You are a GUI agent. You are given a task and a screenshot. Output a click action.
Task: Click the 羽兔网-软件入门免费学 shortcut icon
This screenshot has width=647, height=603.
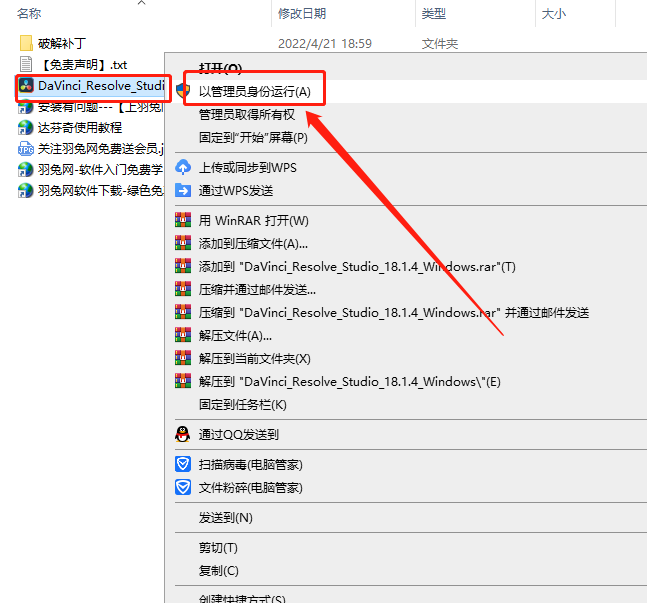pyautogui.click(x=26, y=170)
